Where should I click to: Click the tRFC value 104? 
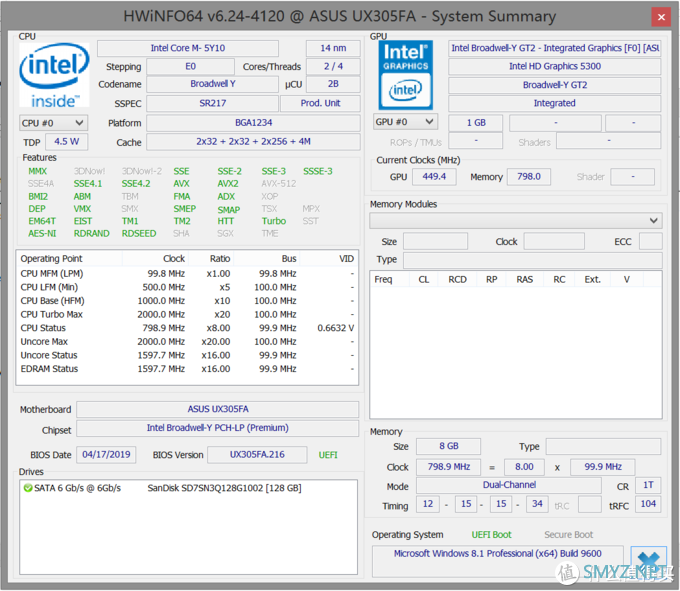pyautogui.click(x=648, y=504)
